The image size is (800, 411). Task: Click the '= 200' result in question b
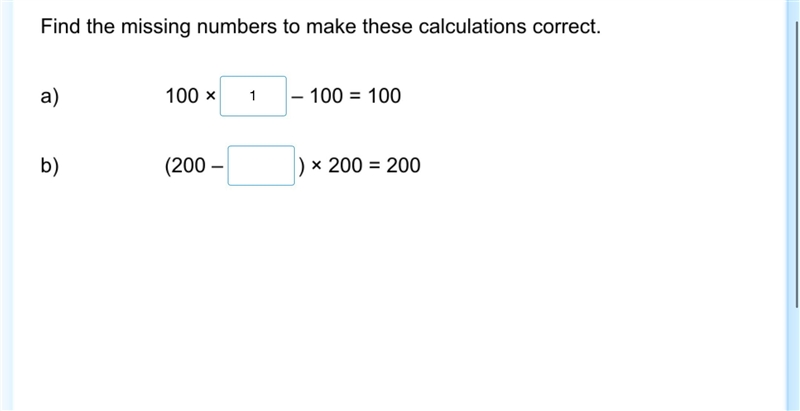tap(395, 166)
